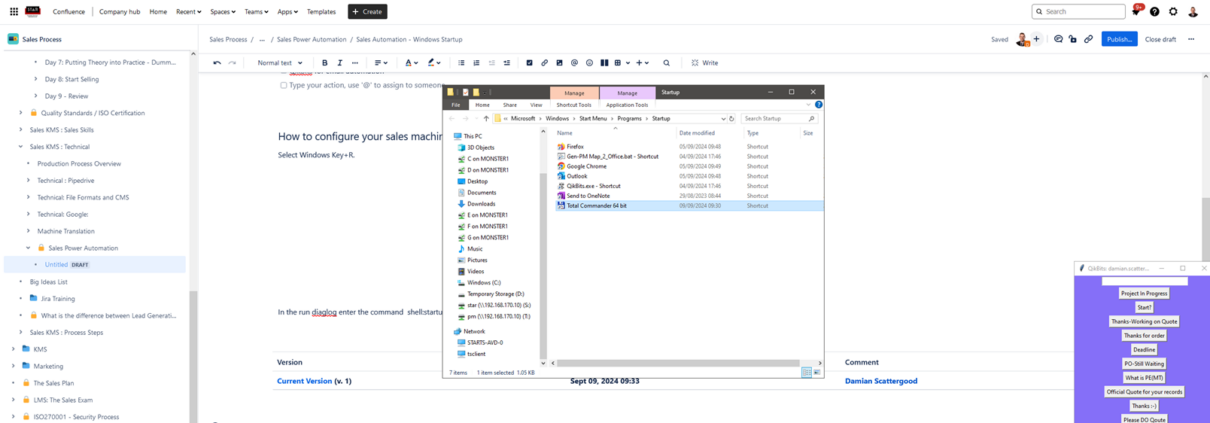Open the Sales Power Automation breadcrumb
The image size is (1210, 423).
312,39
